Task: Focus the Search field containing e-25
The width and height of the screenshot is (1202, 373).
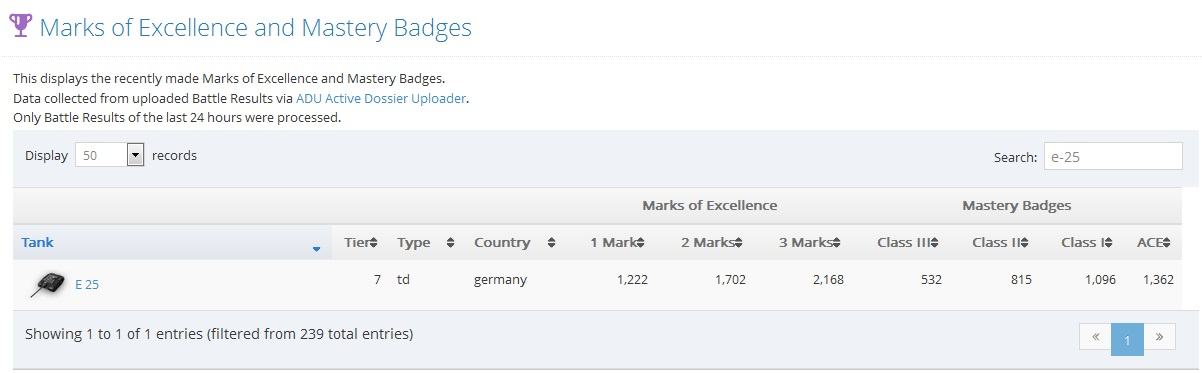Action: click(1113, 157)
